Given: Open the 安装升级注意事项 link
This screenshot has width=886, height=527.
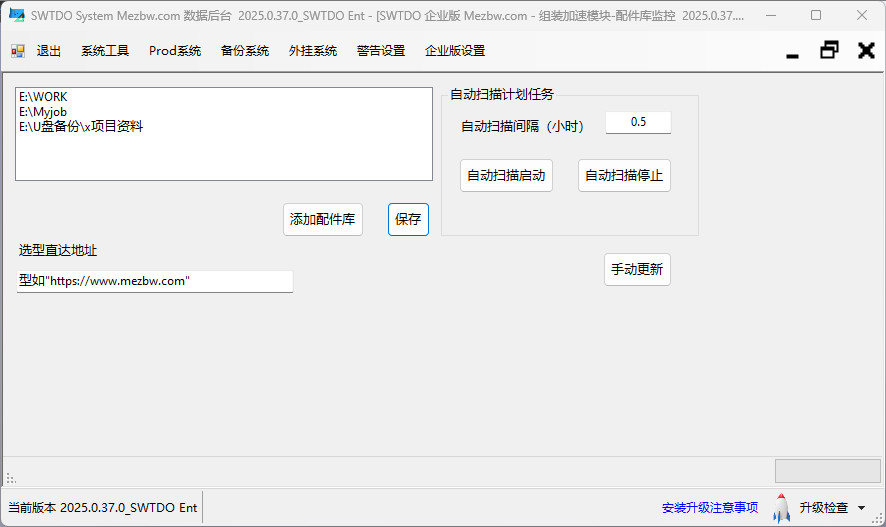Looking at the screenshot, I should tap(710, 508).
